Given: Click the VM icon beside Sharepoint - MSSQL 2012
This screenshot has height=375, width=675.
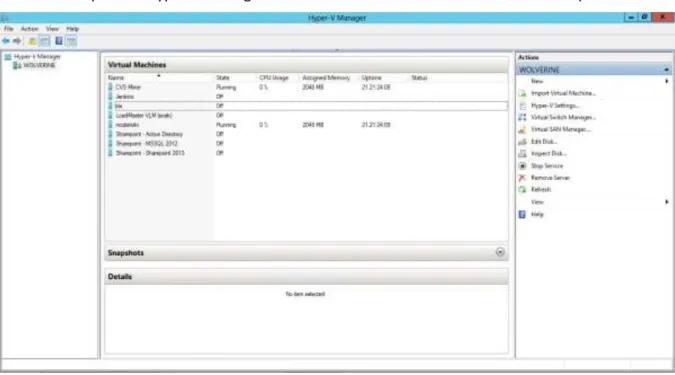Looking at the screenshot, I should (x=110, y=143).
